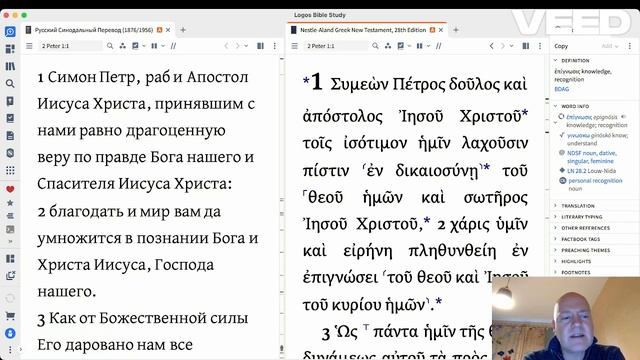This screenshot has width=640, height=360.
Task: Open BDAG lexicon link
Action: 561,89
